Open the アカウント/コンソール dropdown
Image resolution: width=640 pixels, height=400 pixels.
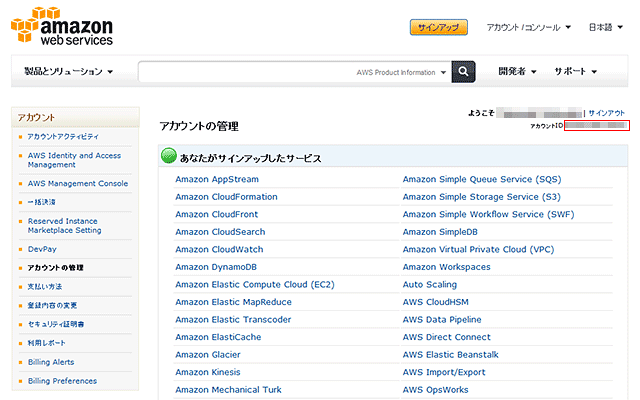click(x=529, y=27)
